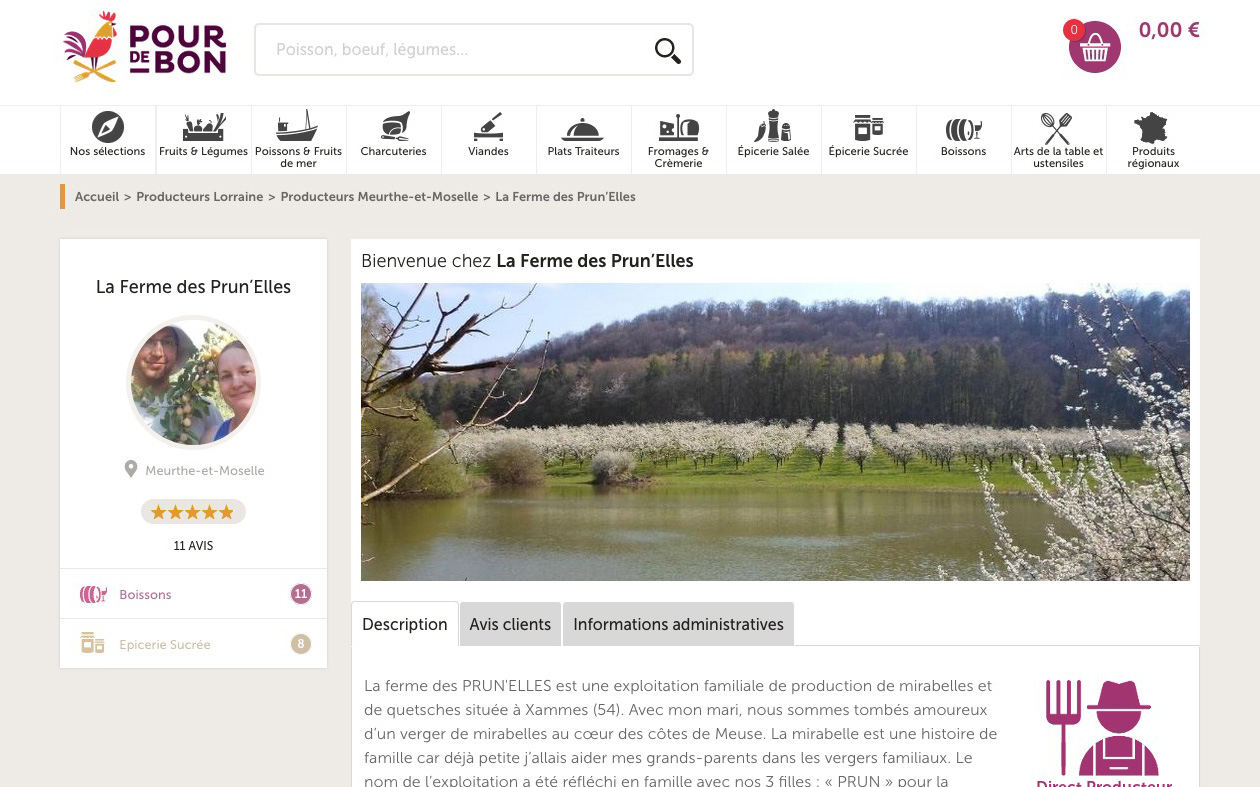Image resolution: width=1260 pixels, height=787 pixels.
Task: Open the Fruits & Légumes category
Action: 203,140
